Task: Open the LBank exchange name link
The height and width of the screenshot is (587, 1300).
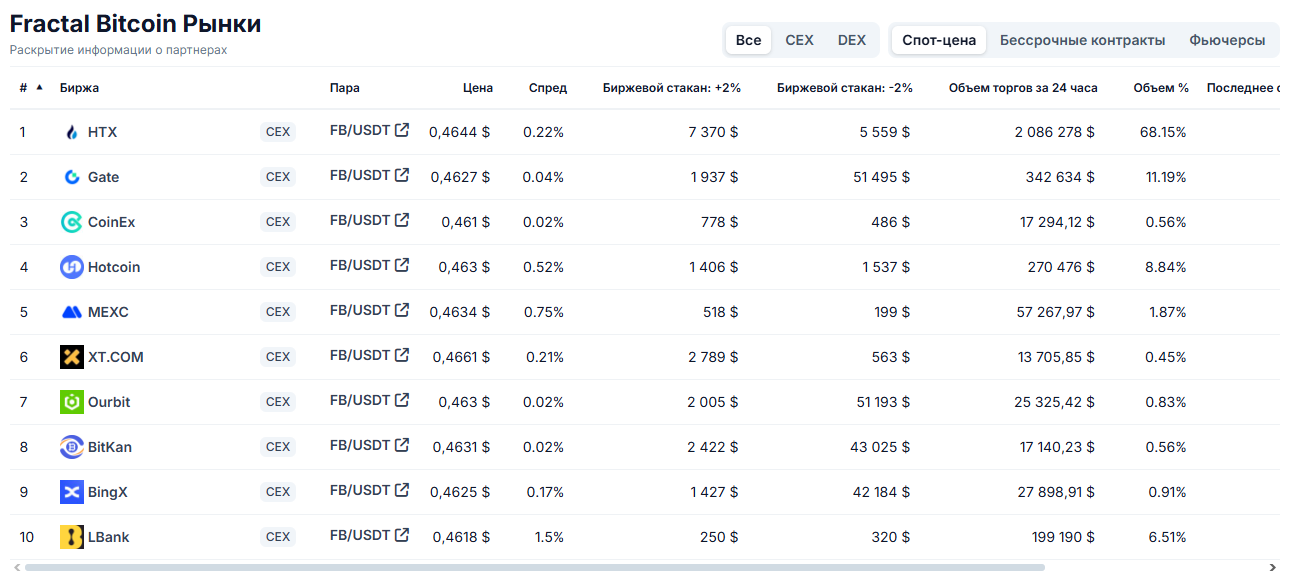Action: [108, 537]
